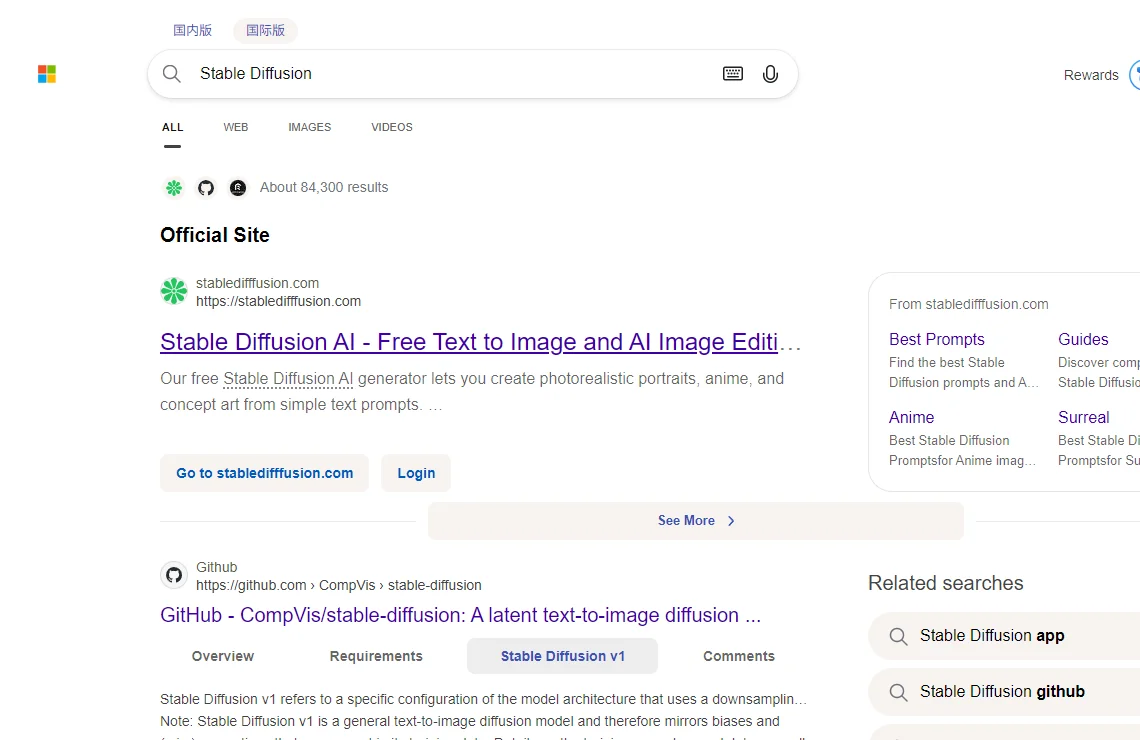1140x740 pixels.
Task: Select the VIDEOS search tab
Action: (392, 127)
